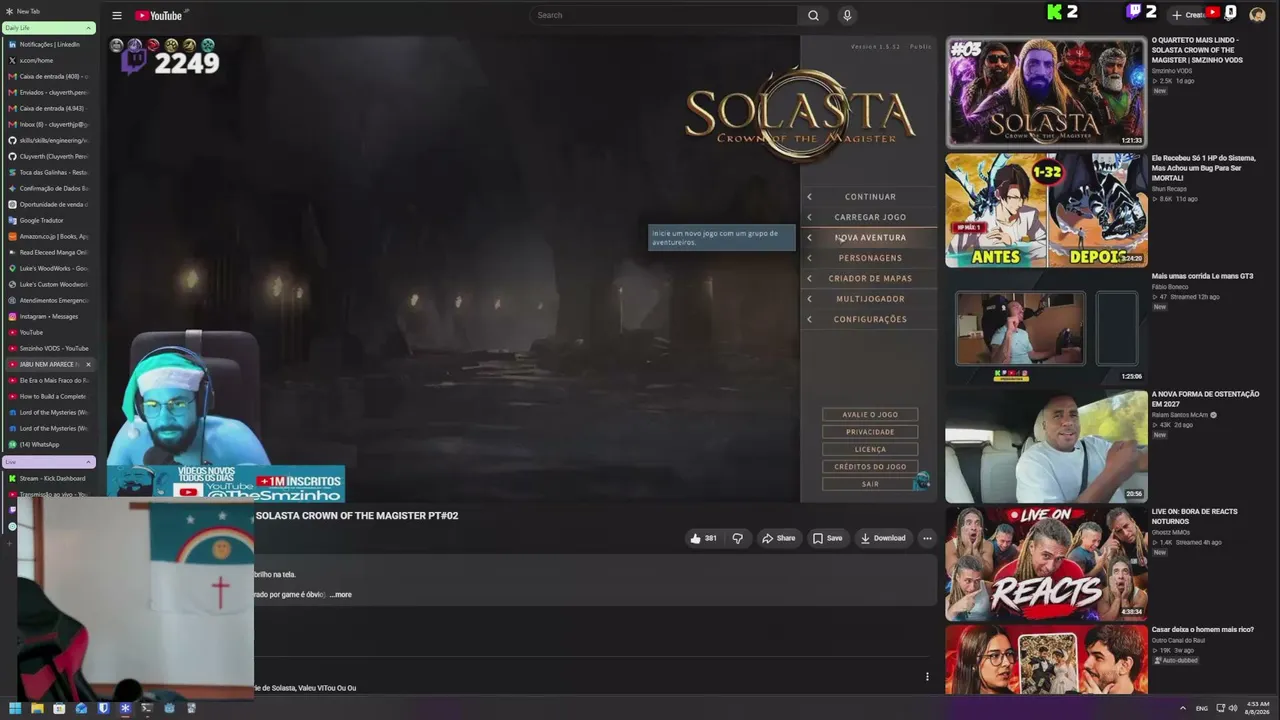Screen dimensions: 1280x720
Task: Switch to the Stream - Kick Dashboard tab
Action: click(x=50, y=478)
